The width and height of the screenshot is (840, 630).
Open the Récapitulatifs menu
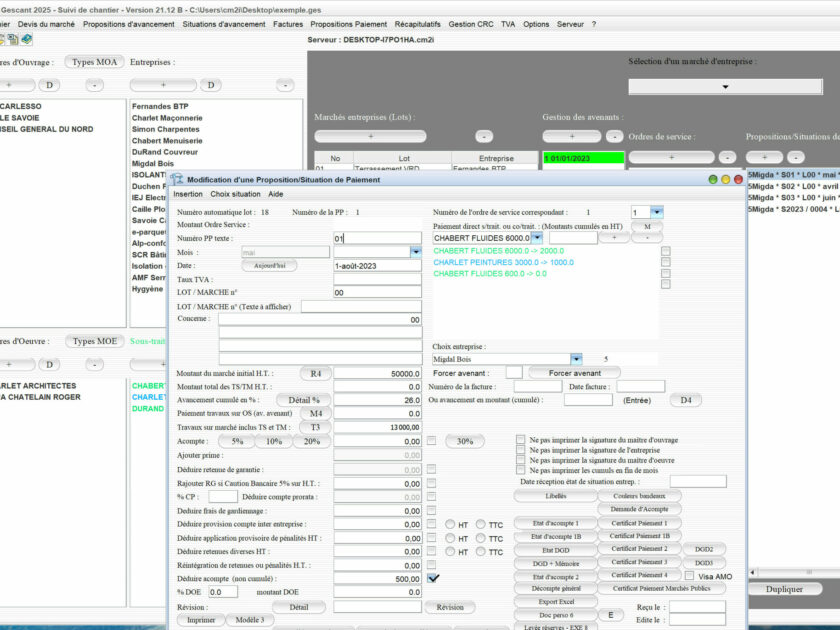tap(417, 24)
